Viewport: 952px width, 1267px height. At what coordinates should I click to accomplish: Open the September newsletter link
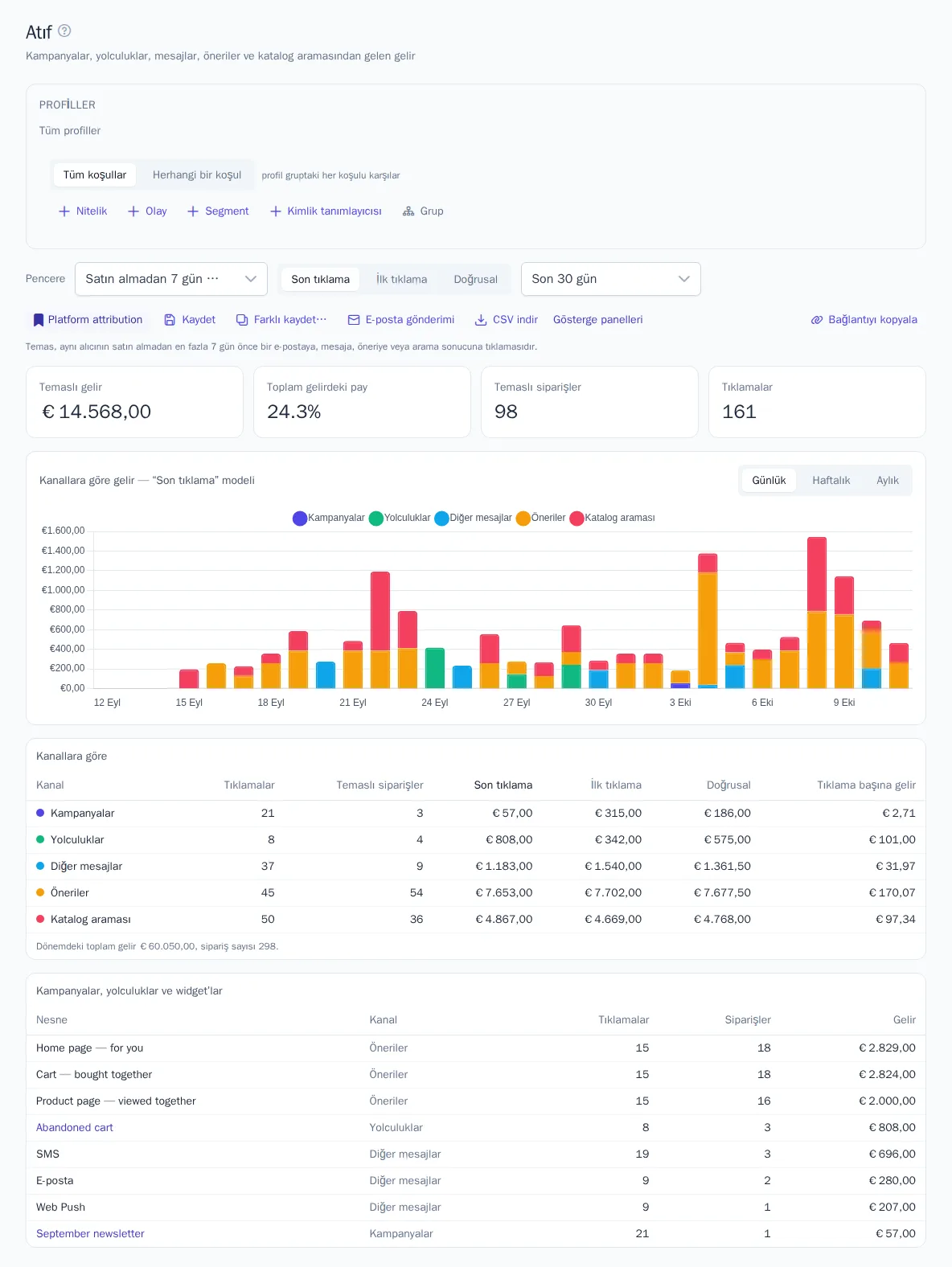(x=90, y=1234)
